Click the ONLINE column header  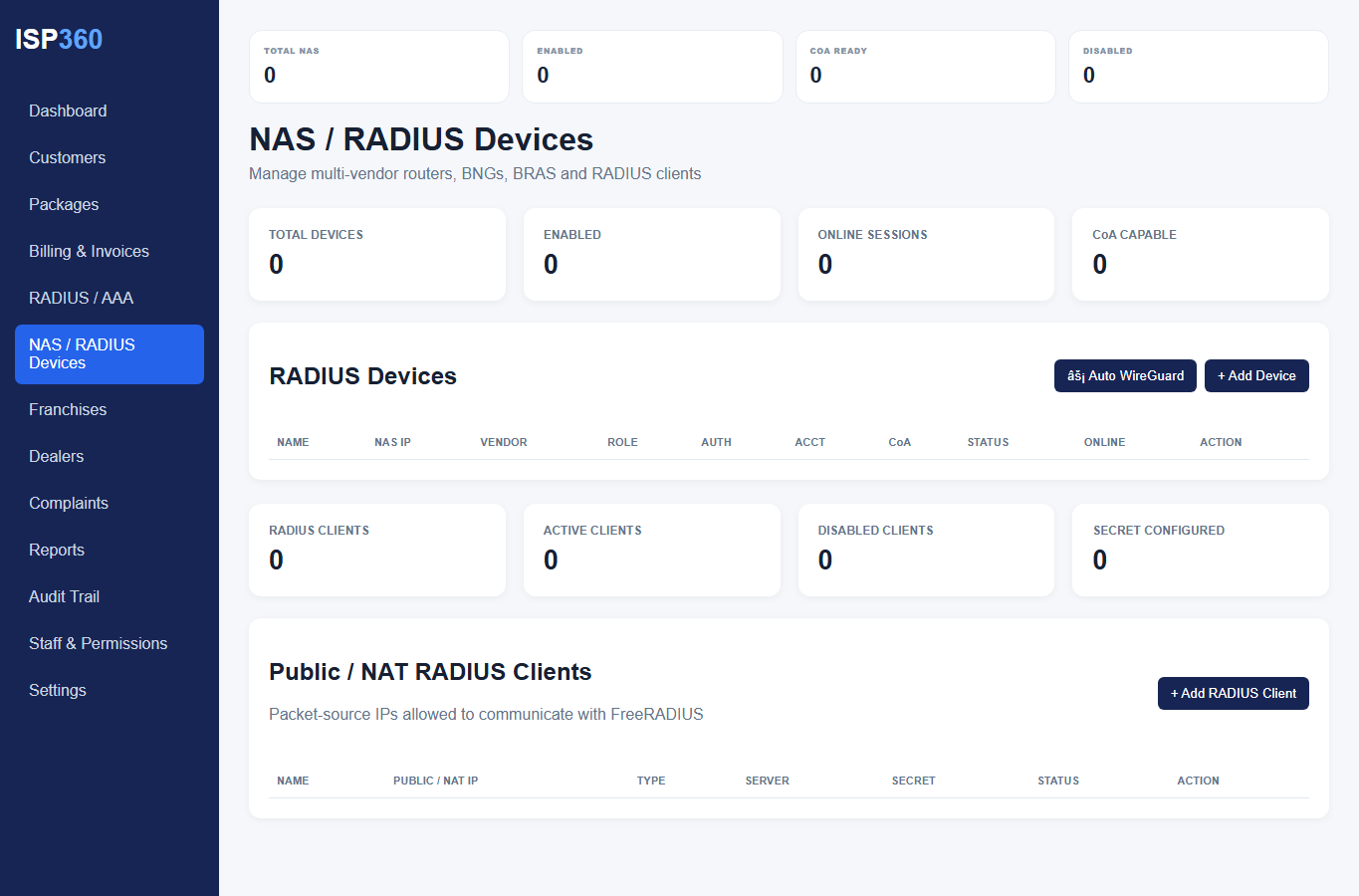(x=1104, y=442)
